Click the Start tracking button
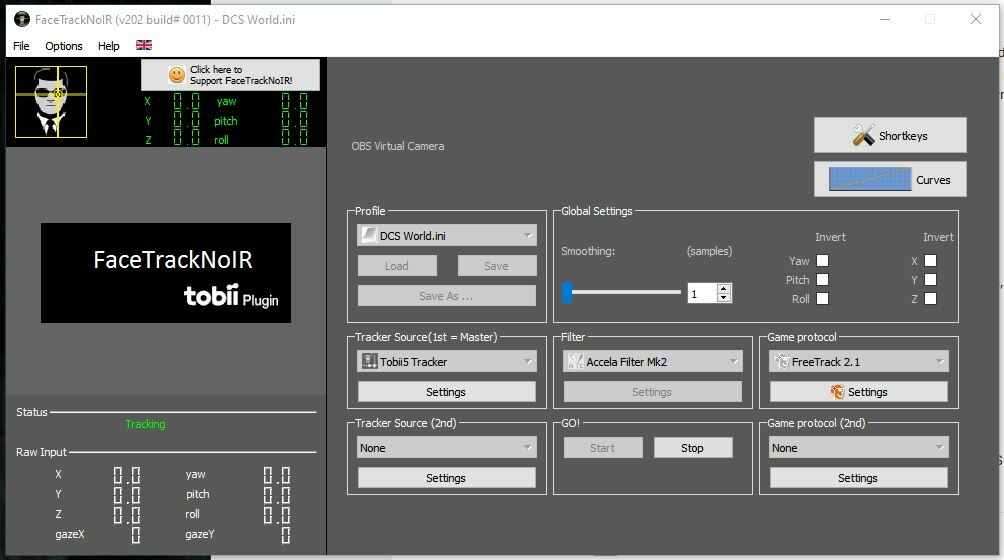Viewport: 1004px width, 560px height. [603, 448]
